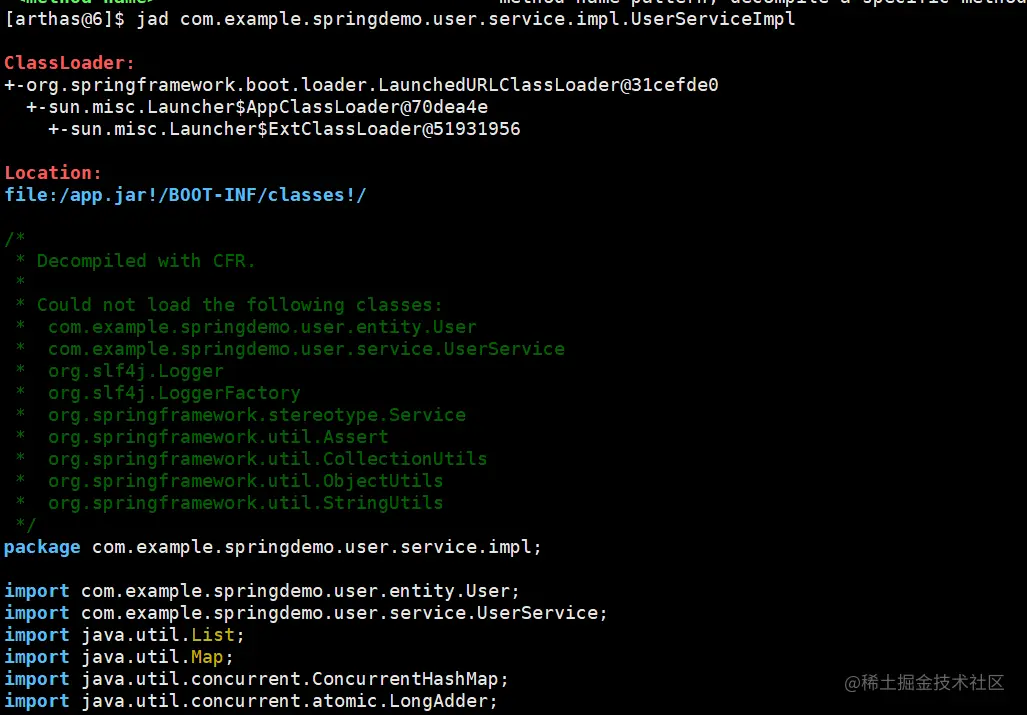Image resolution: width=1027 pixels, height=715 pixels.
Task: Click the import of user.entity.User
Action: pyautogui.click(x=262, y=591)
